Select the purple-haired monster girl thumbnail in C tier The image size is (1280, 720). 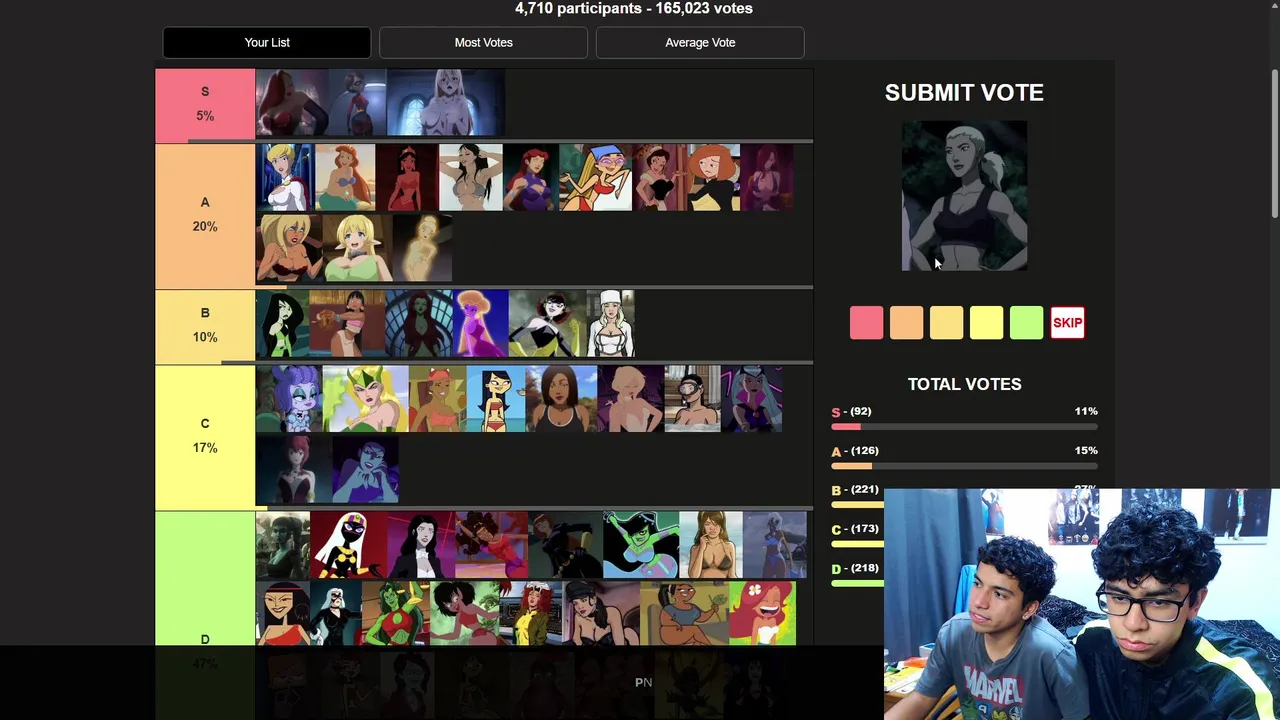pos(289,398)
